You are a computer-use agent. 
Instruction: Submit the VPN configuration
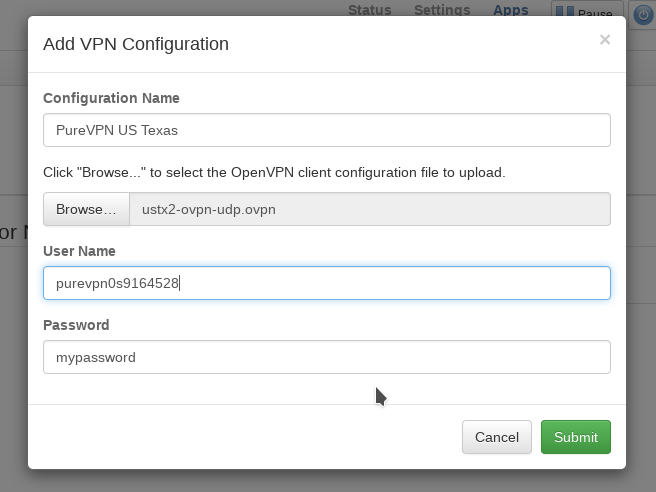pyautogui.click(x=575, y=437)
